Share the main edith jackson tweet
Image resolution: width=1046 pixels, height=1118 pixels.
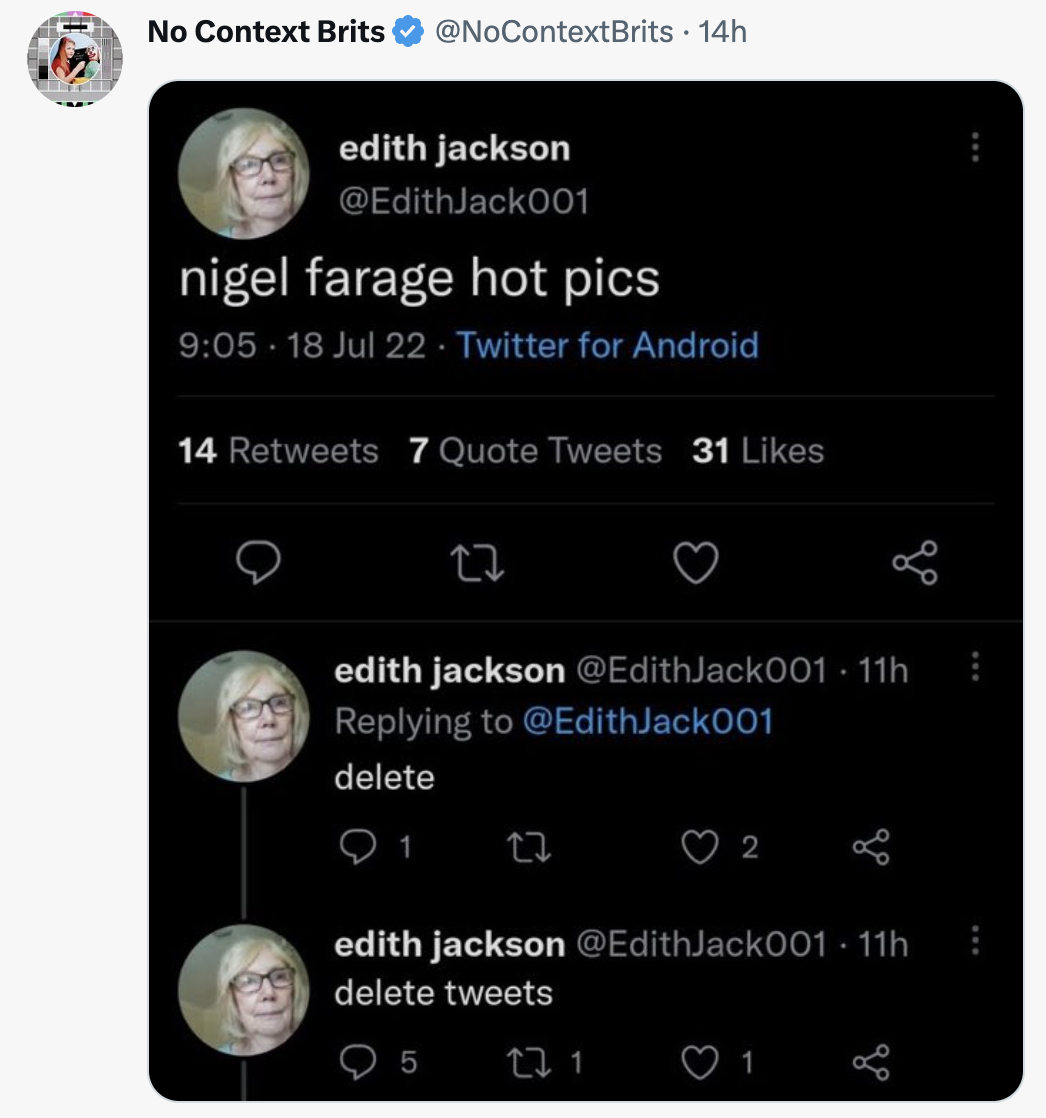click(915, 563)
